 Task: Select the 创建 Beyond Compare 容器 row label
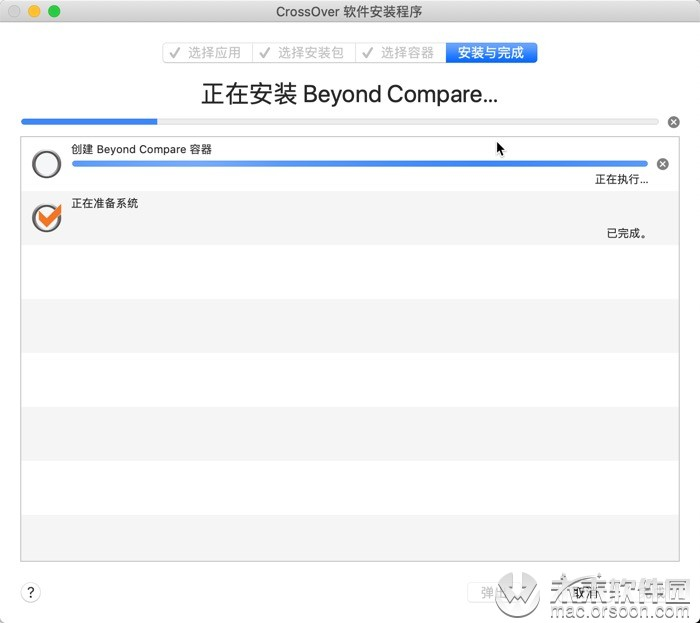tap(142, 149)
